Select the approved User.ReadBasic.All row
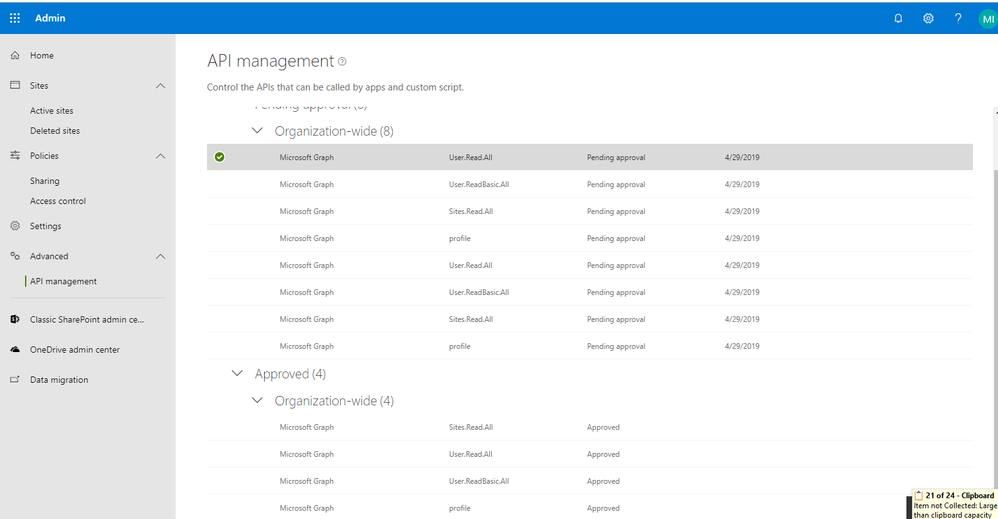This screenshot has width=998, height=519. tap(589, 481)
